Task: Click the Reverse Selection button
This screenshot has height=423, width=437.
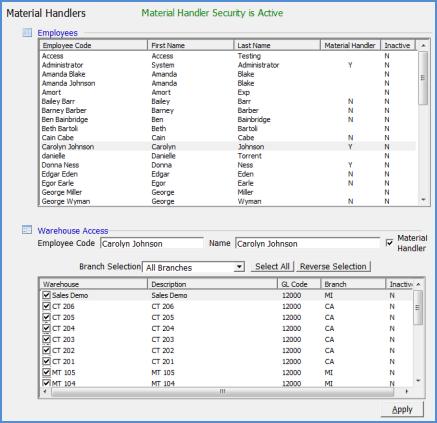Action: pyautogui.click(x=333, y=267)
